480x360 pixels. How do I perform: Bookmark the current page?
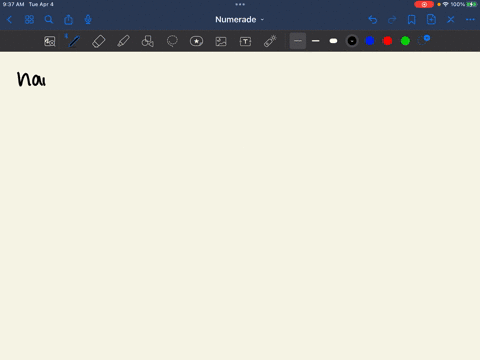click(x=412, y=20)
